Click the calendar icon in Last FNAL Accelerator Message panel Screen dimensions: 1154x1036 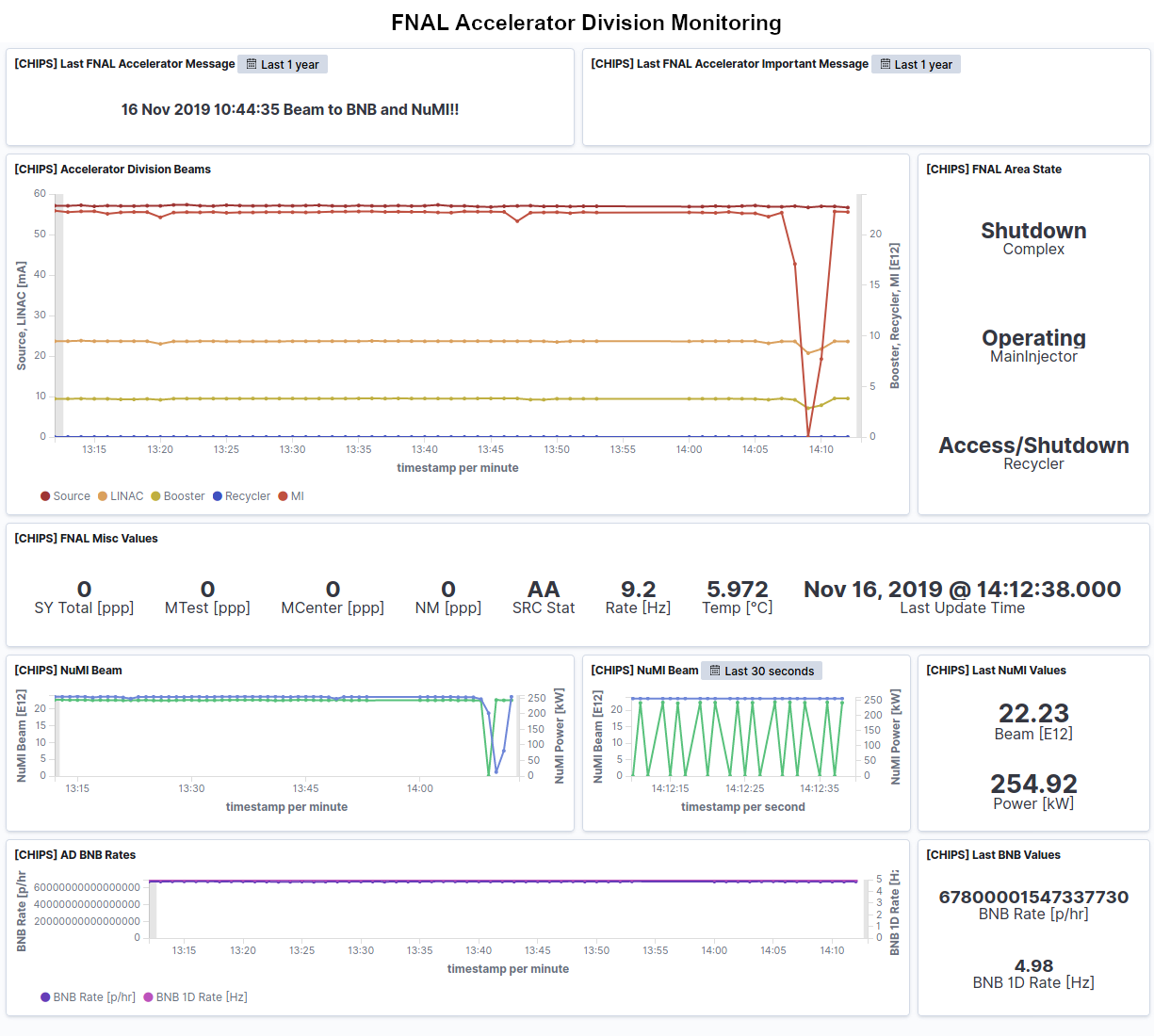click(252, 64)
